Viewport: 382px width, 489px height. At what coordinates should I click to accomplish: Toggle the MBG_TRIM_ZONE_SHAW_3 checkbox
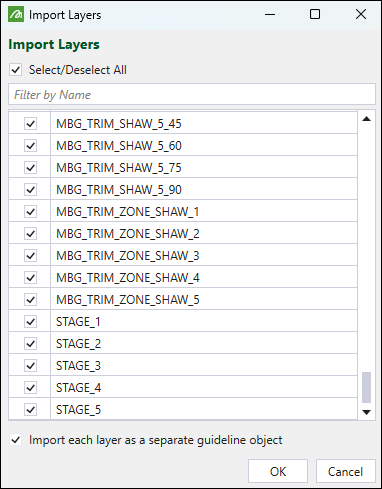click(30, 256)
